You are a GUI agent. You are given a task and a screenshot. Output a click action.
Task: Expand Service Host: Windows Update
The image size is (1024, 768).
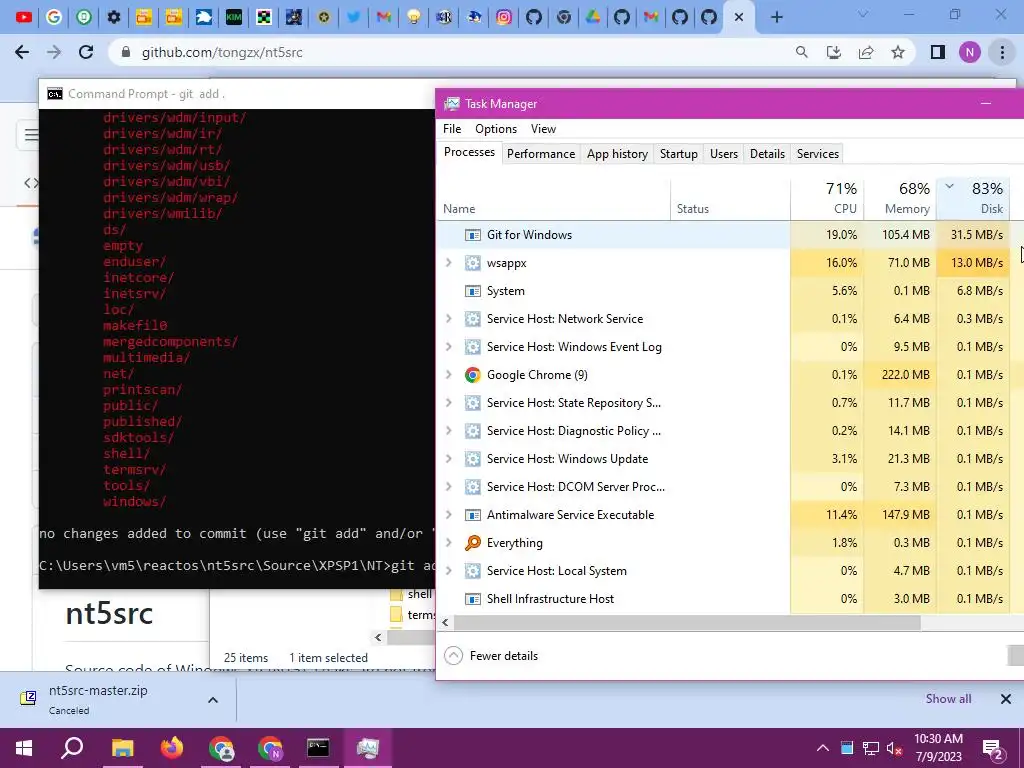point(449,458)
